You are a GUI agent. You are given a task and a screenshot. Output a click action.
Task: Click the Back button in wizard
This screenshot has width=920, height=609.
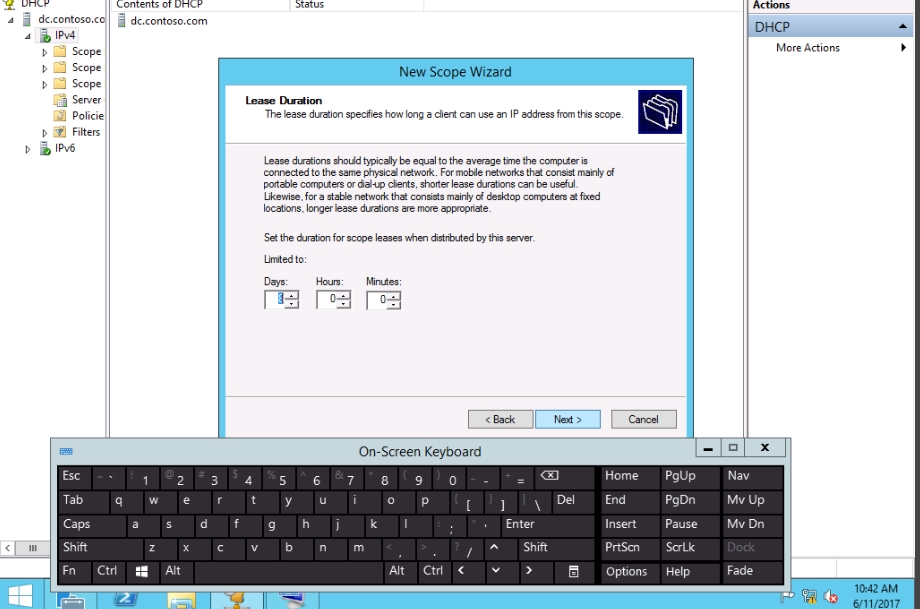point(499,419)
